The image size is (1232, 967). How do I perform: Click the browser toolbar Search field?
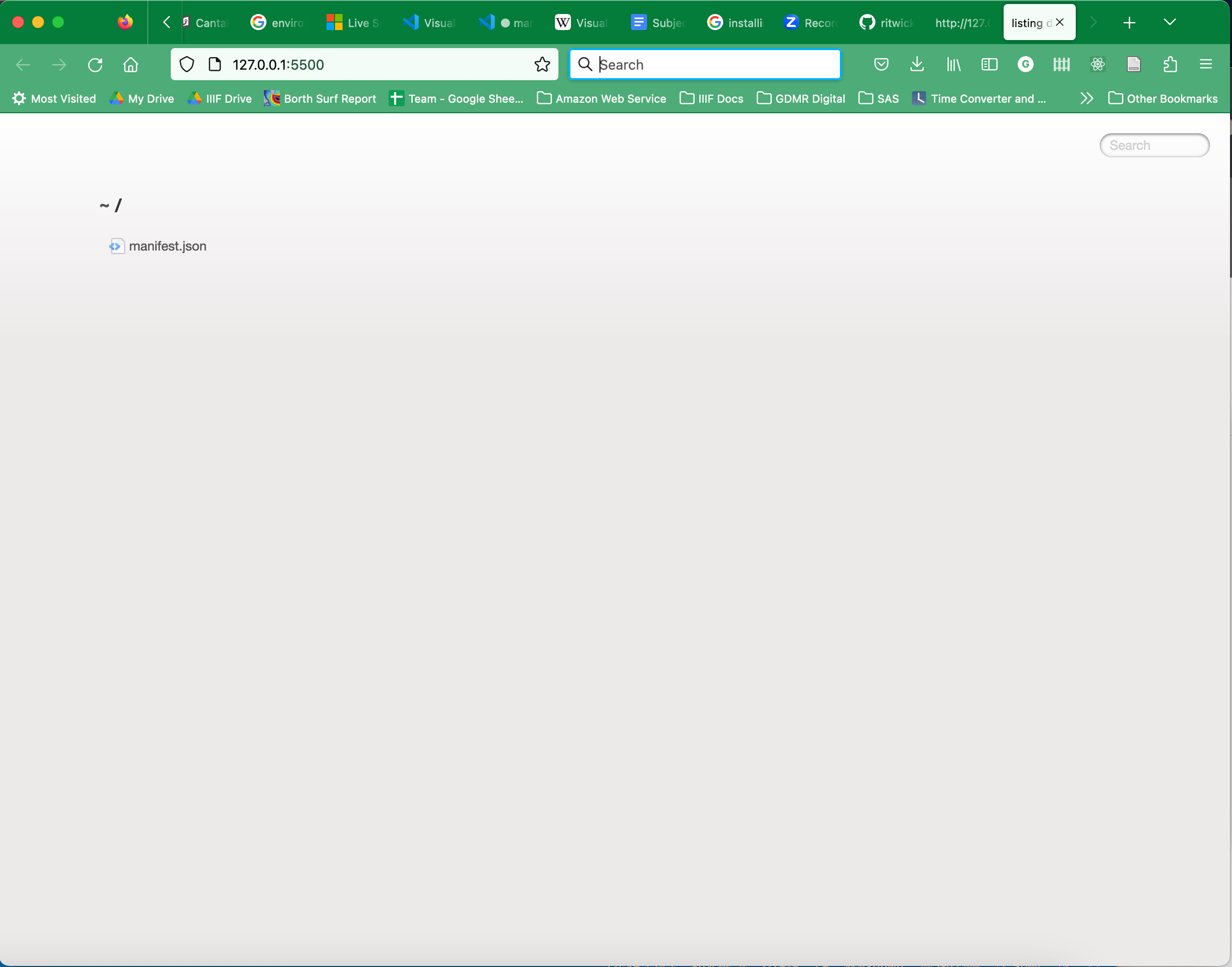[705, 65]
